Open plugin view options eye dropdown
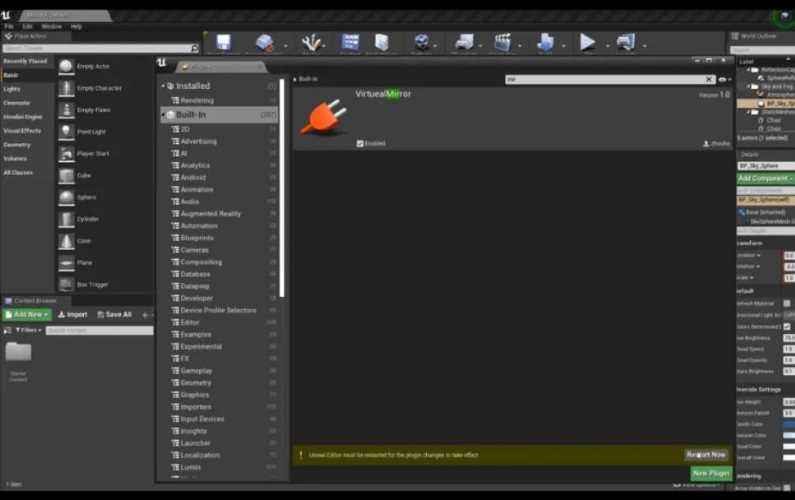Viewport: 795px width, 500px height. pyautogui.click(x=725, y=79)
